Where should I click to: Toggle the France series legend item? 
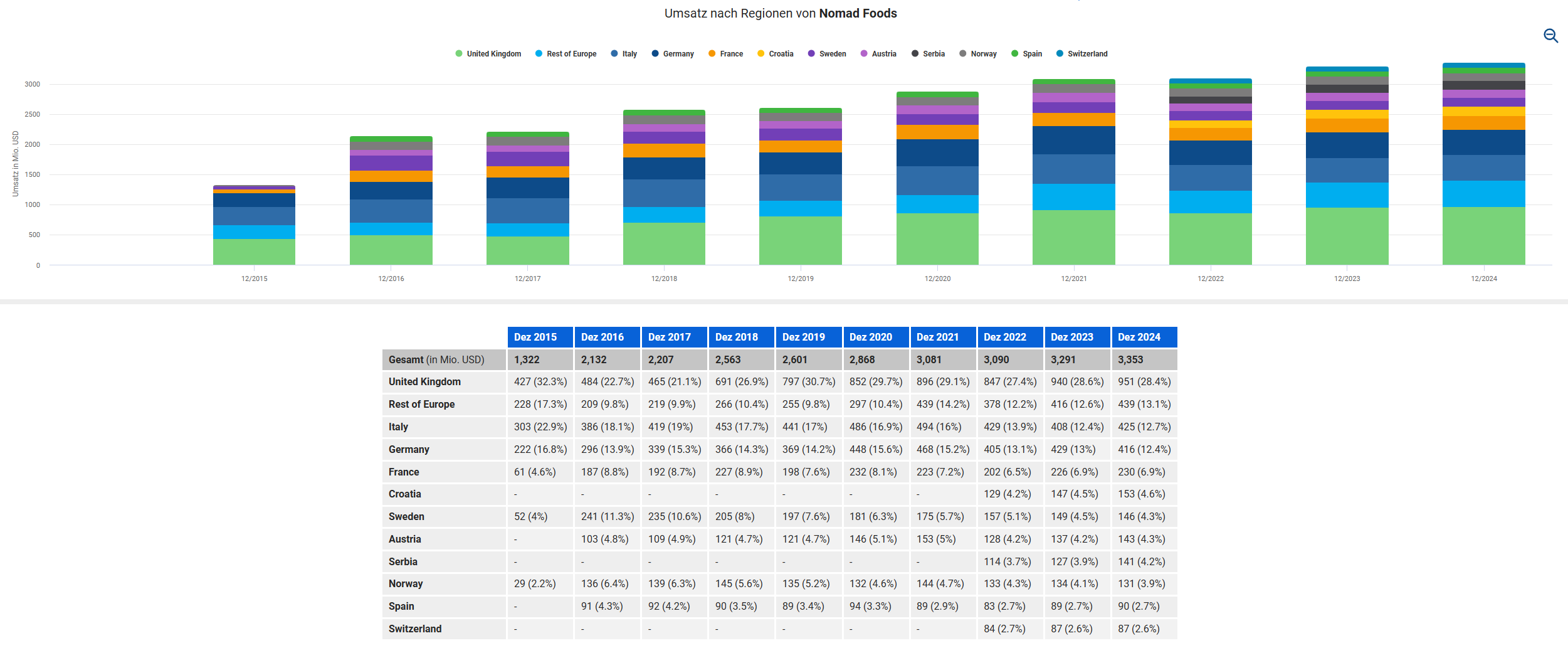click(x=725, y=54)
